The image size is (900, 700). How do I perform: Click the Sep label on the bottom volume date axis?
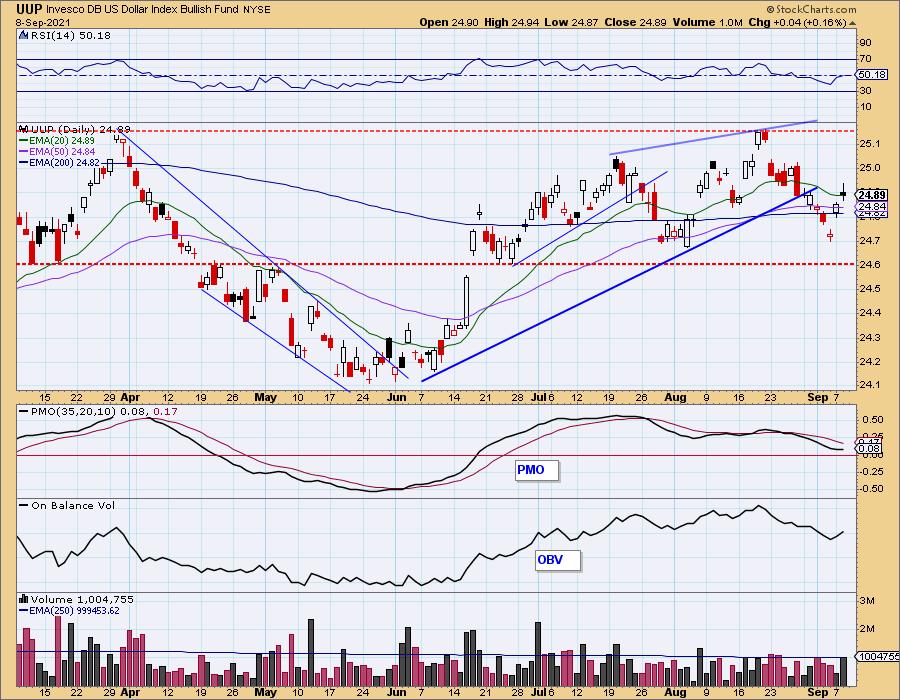tap(817, 692)
